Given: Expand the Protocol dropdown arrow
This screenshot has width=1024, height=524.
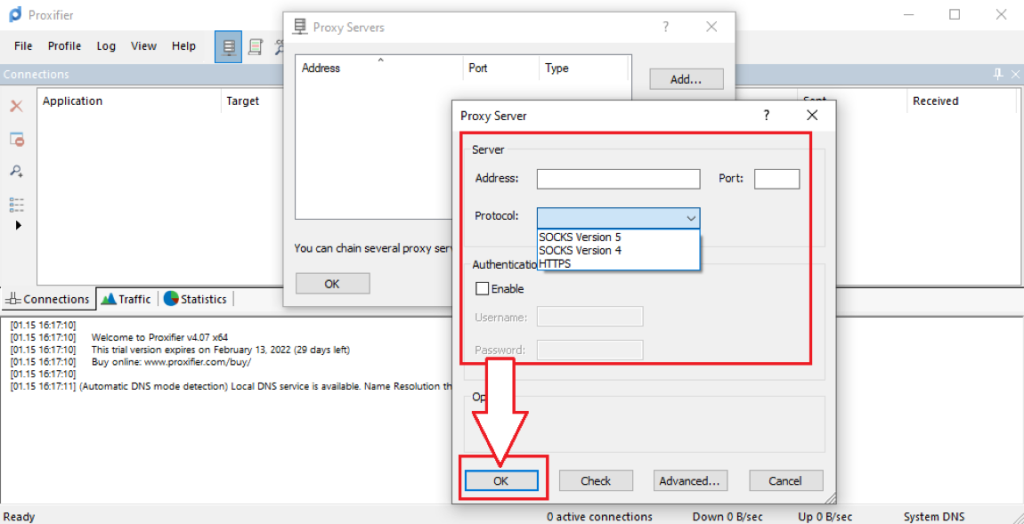Looking at the screenshot, I should point(690,218).
